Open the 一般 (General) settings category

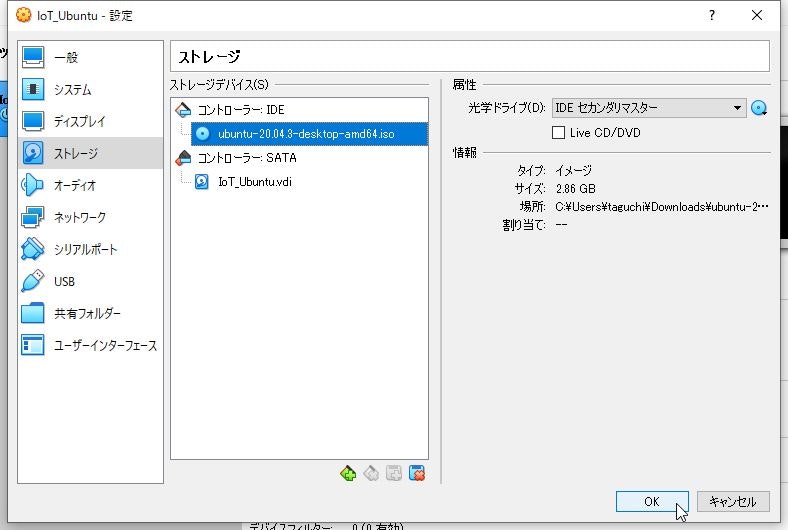point(90,57)
